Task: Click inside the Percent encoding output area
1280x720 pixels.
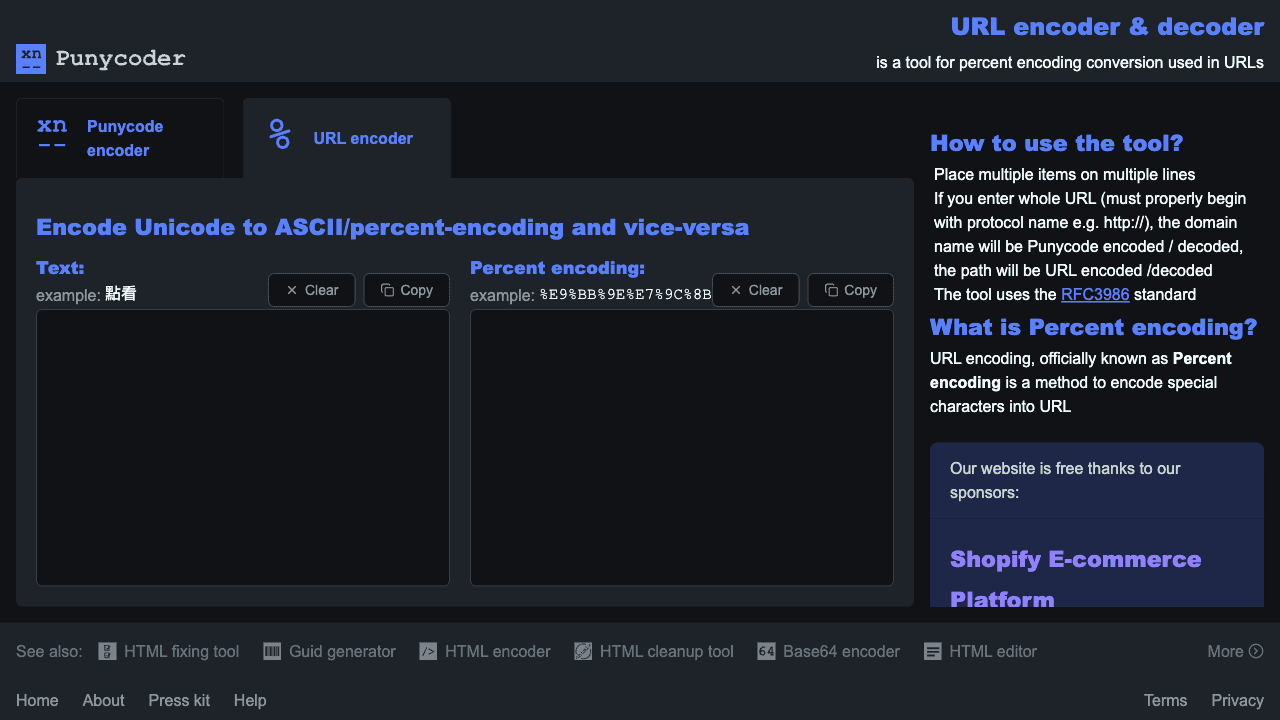Action: 681,447
